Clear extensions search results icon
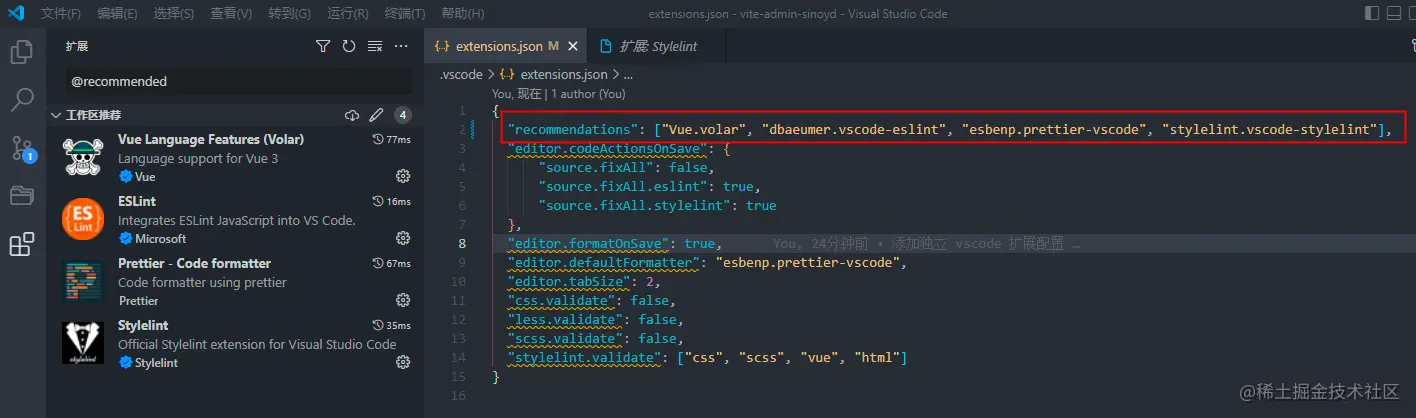This screenshot has width=1416, height=418. pos(375,46)
